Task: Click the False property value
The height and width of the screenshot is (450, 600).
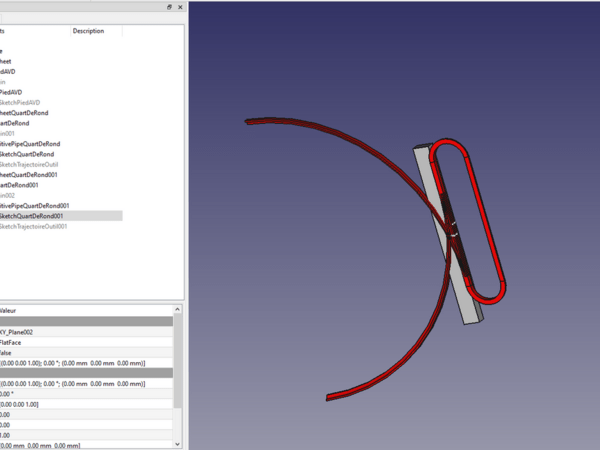Action: pyautogui.click(x=8, y=352)
